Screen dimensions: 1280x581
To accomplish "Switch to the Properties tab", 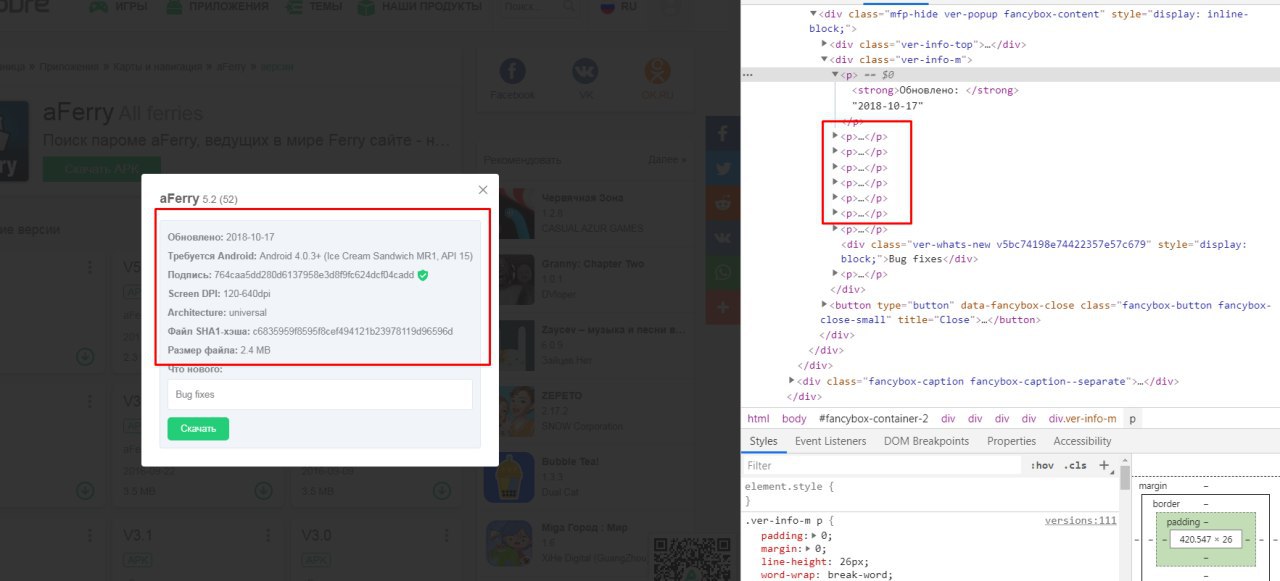I will click(x=1011, y=441).
